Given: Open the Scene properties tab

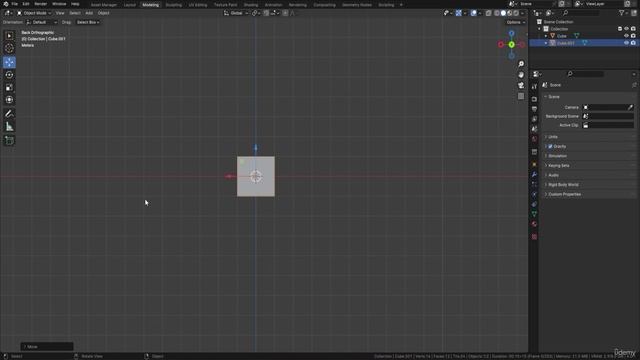Looking at the screenshot, I should coord(534,129).
